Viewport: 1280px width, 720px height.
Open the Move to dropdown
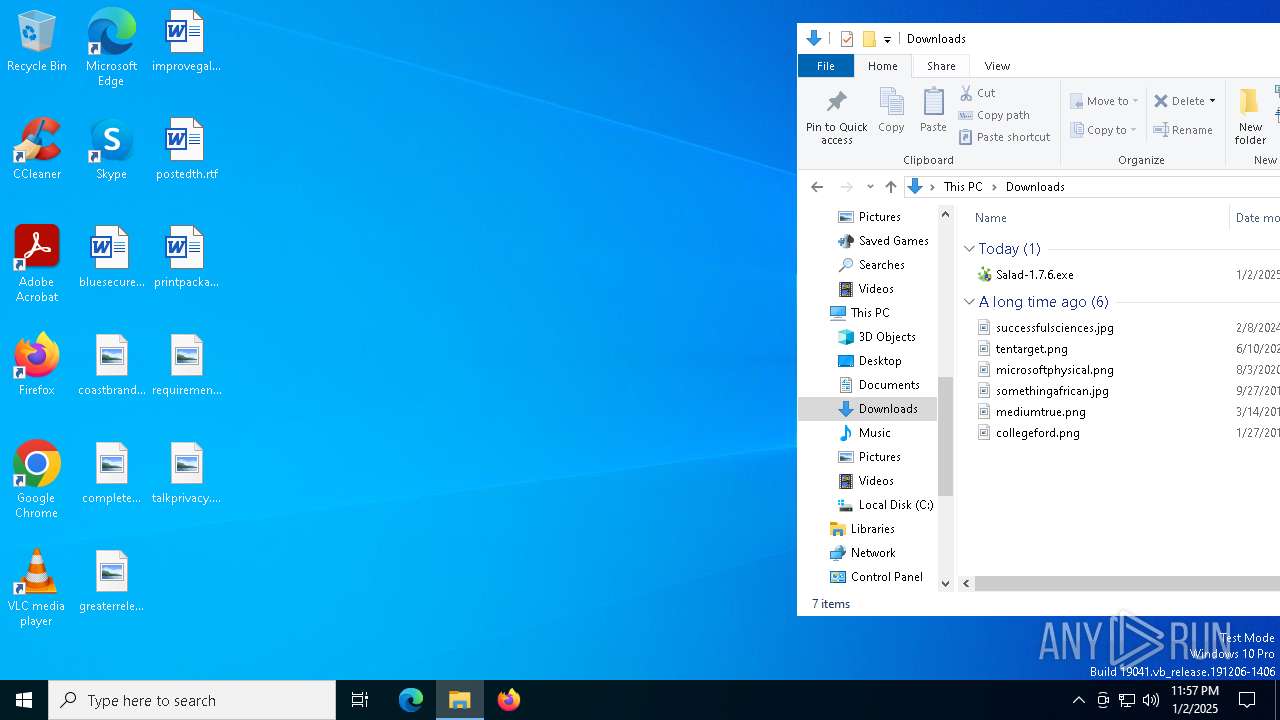(1104, 101)
